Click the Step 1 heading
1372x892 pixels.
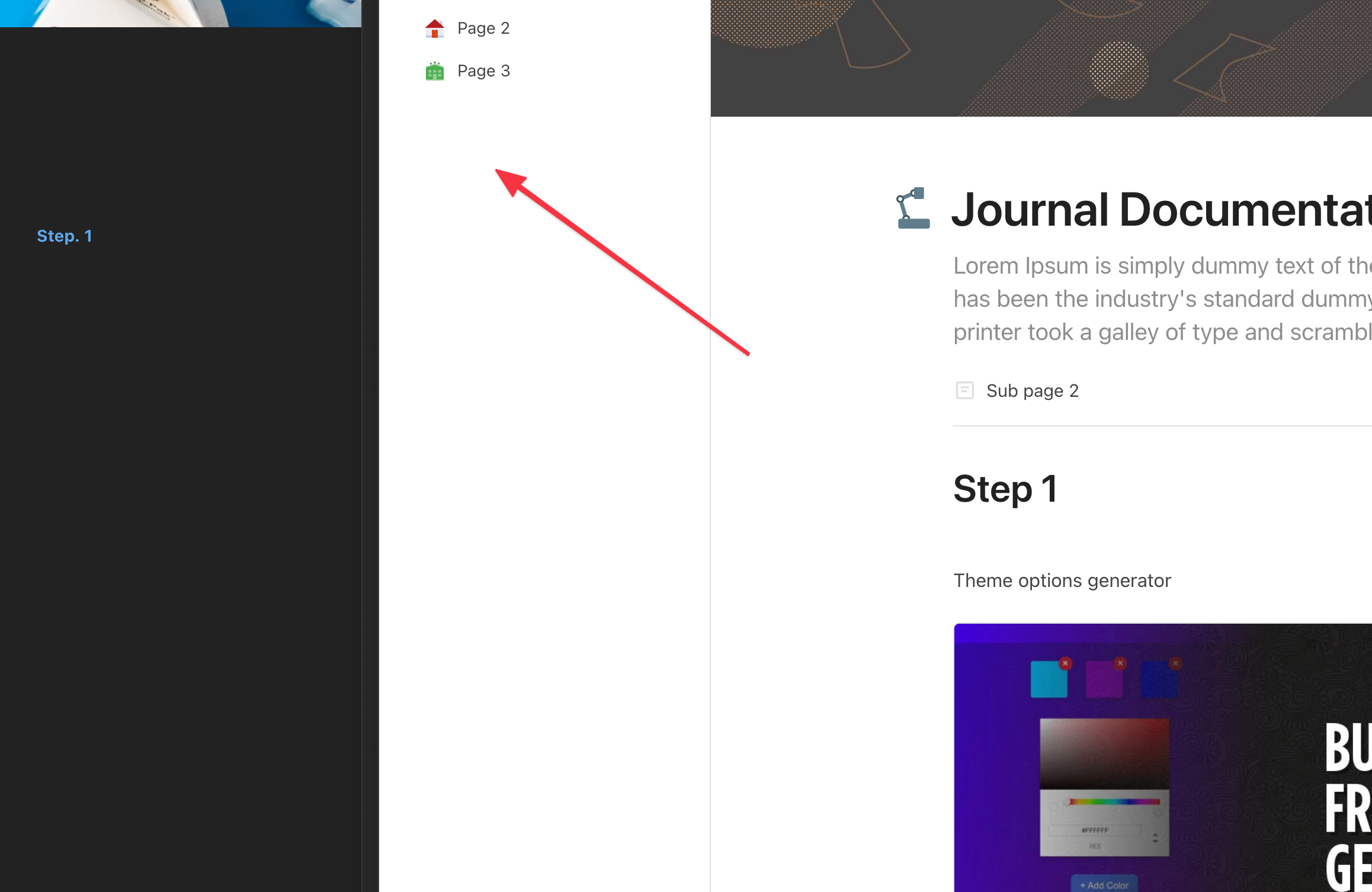click(1005, 489)
